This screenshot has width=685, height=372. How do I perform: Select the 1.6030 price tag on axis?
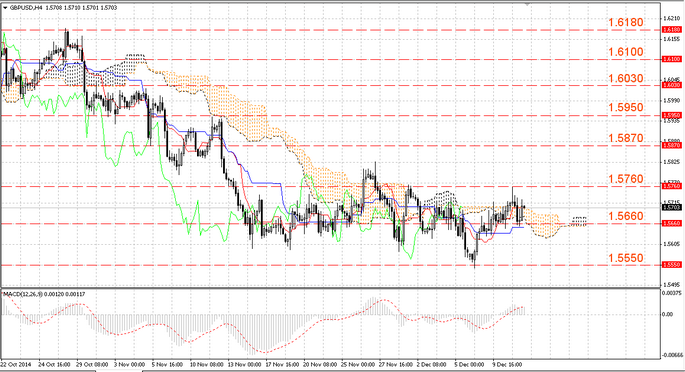coord(672,85)
